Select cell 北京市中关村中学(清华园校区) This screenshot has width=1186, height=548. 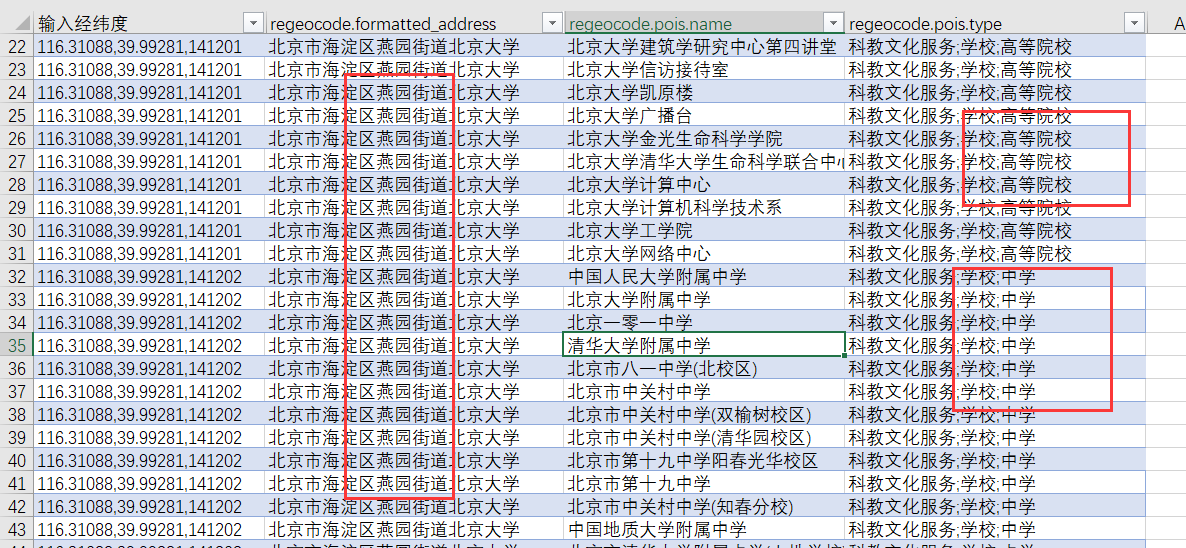[x=705, y=437]
